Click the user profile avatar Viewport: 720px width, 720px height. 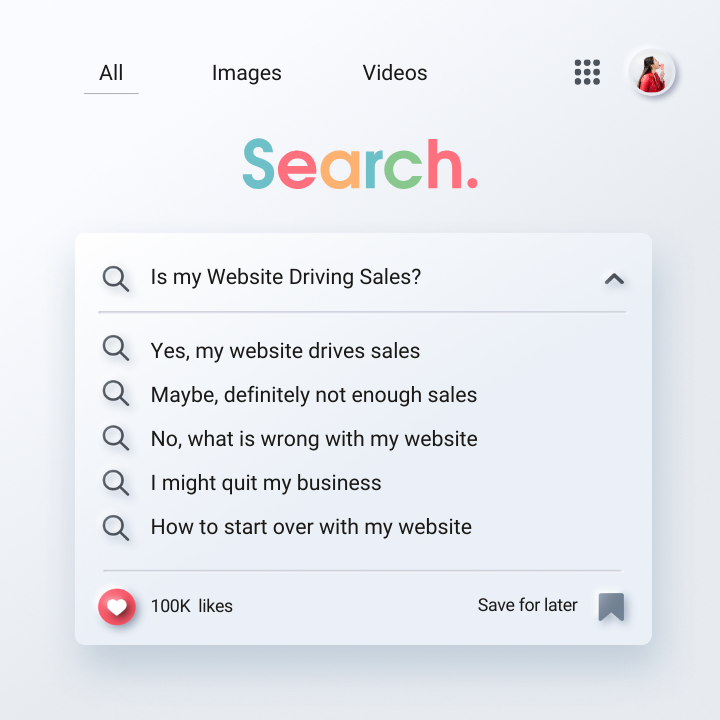point(652,73)
